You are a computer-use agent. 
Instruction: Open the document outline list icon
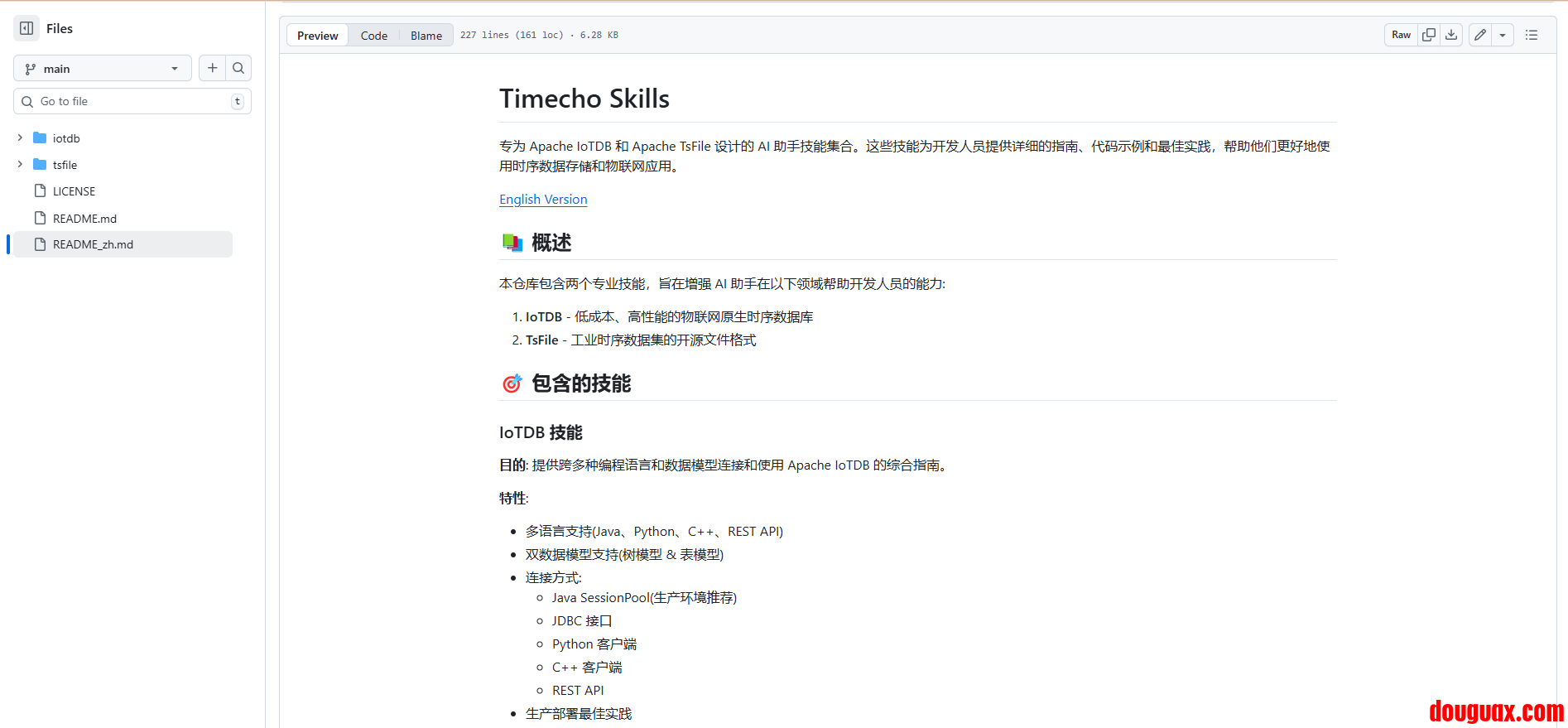point(1532,35)
